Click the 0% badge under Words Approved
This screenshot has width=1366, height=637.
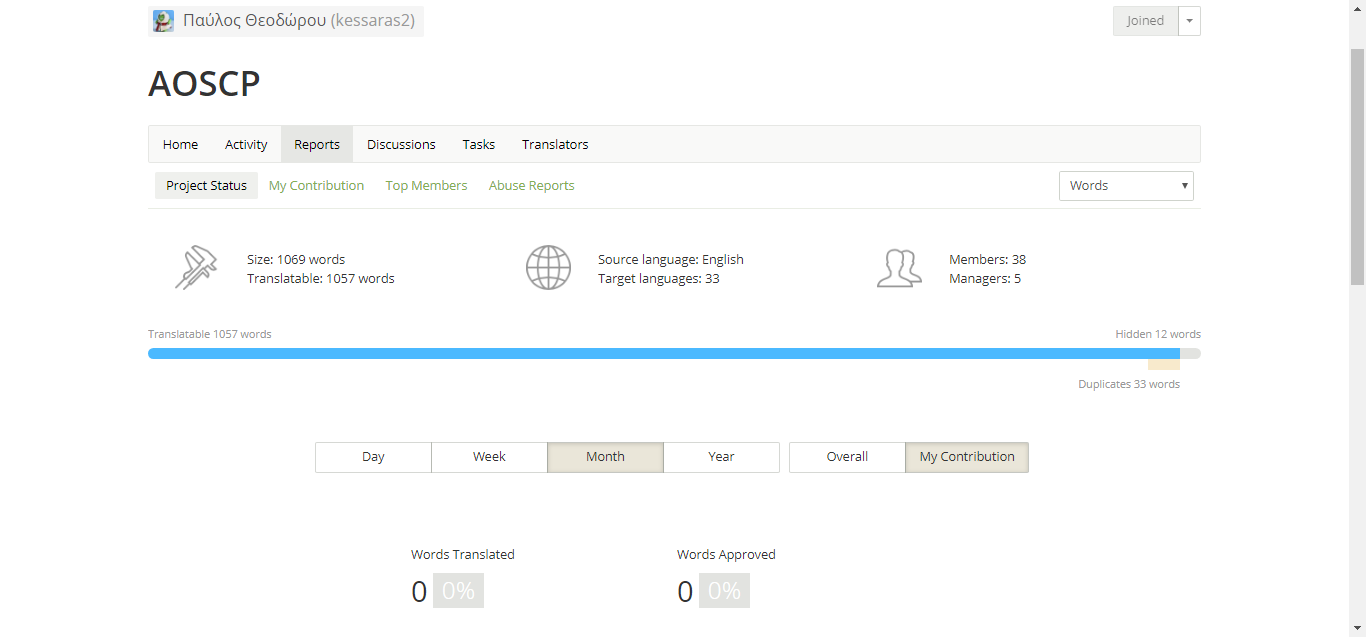724,591
